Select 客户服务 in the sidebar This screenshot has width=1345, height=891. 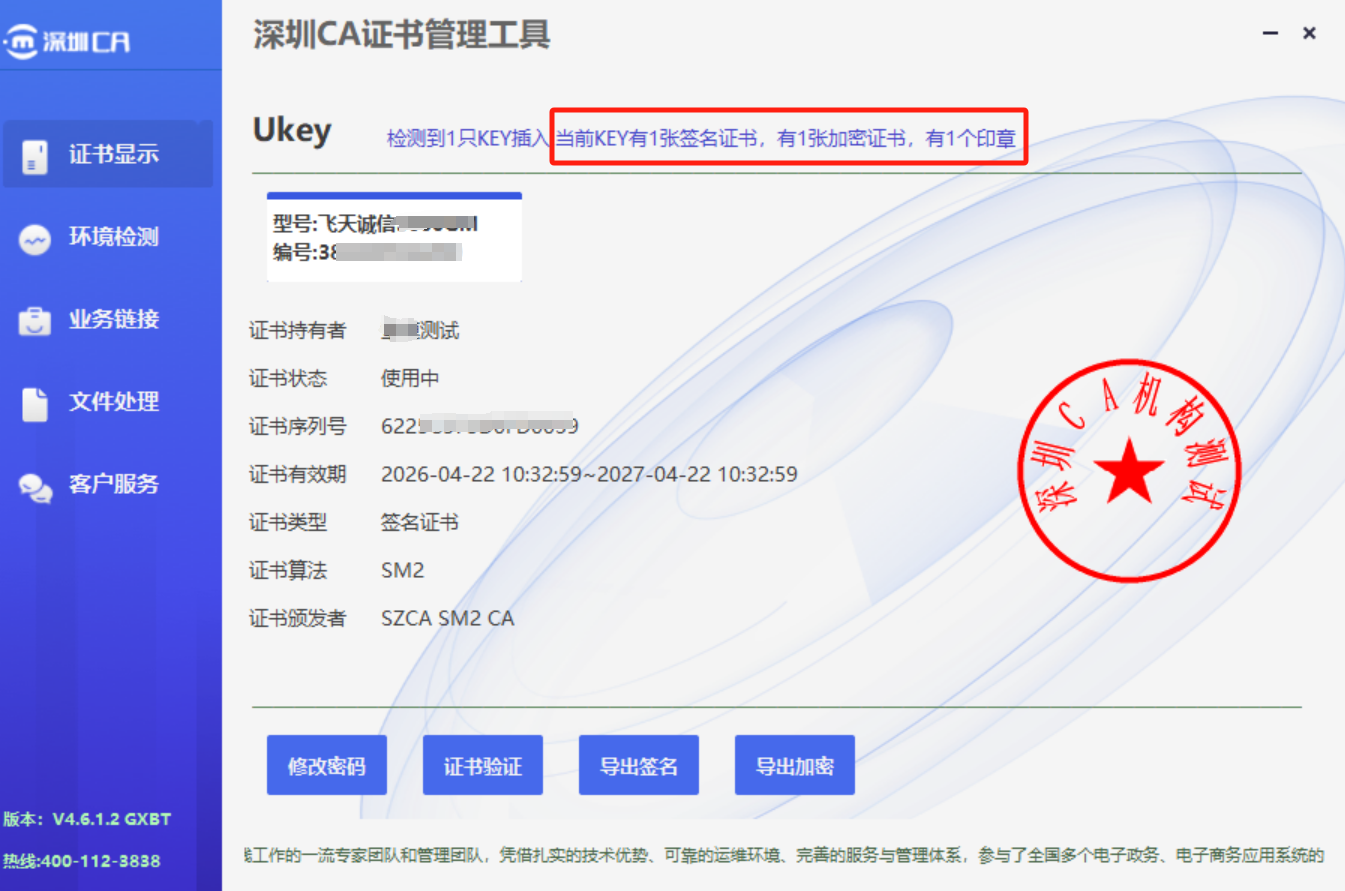pyautogui.click(x=108, y=484)
